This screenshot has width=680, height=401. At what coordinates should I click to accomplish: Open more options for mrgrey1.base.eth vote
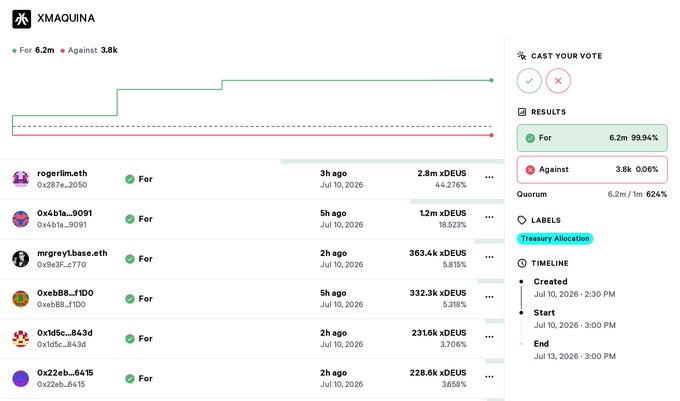tap(489, 257)
